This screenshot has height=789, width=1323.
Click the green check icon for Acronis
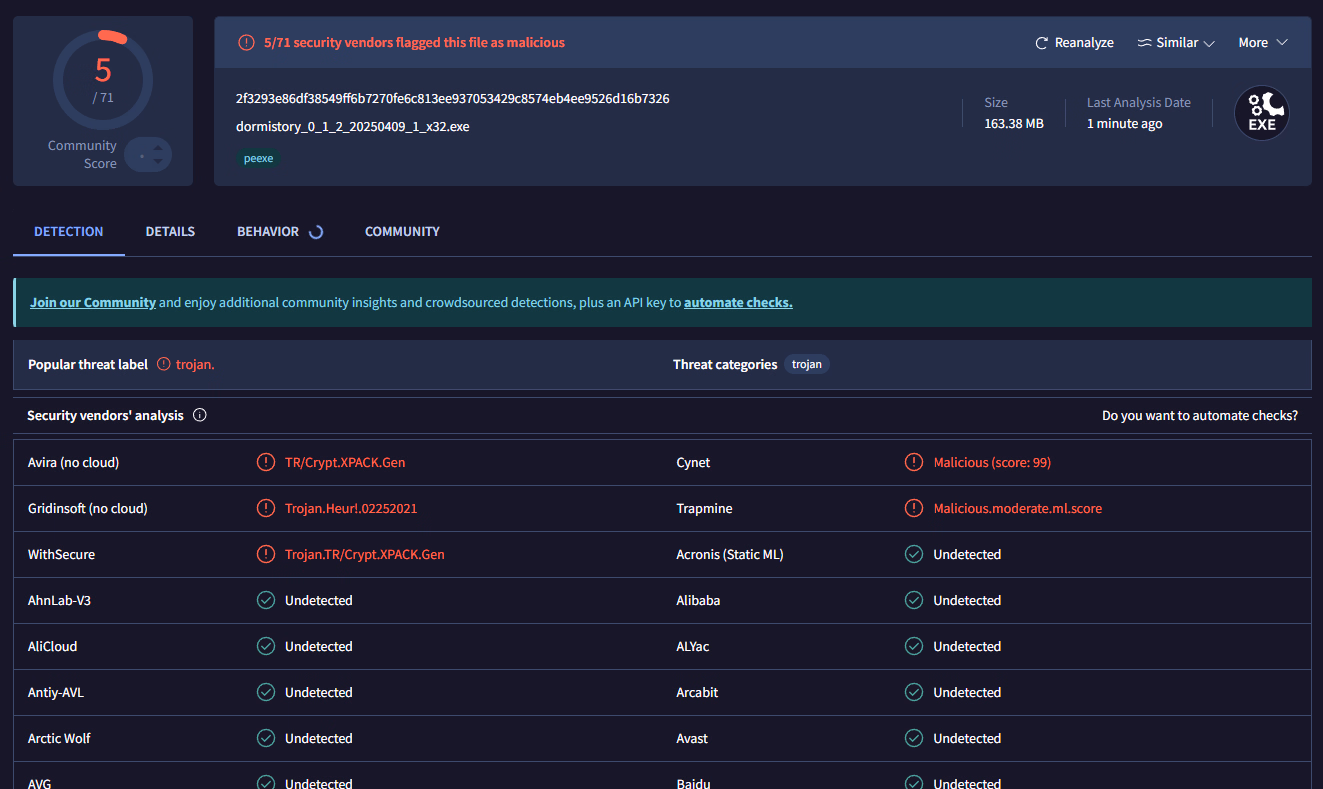(x=914, y=555)
